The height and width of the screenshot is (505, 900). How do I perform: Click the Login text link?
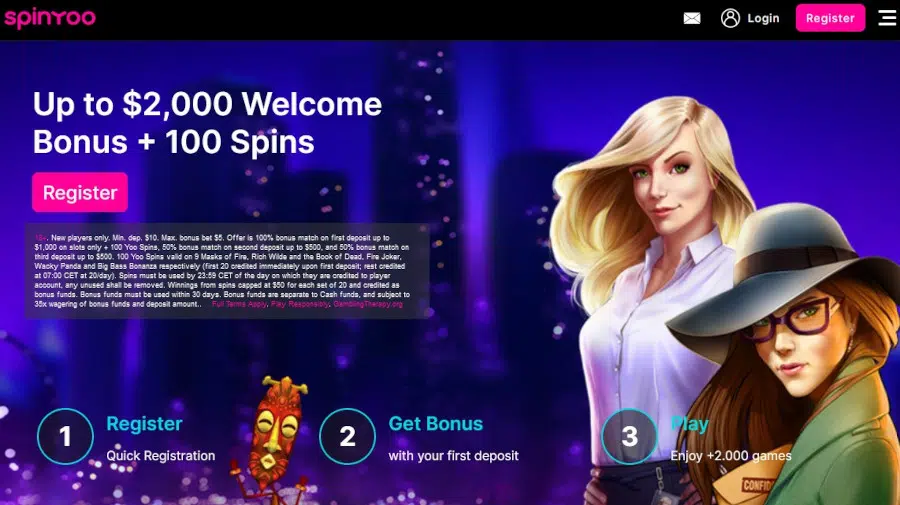click(763, 18)
